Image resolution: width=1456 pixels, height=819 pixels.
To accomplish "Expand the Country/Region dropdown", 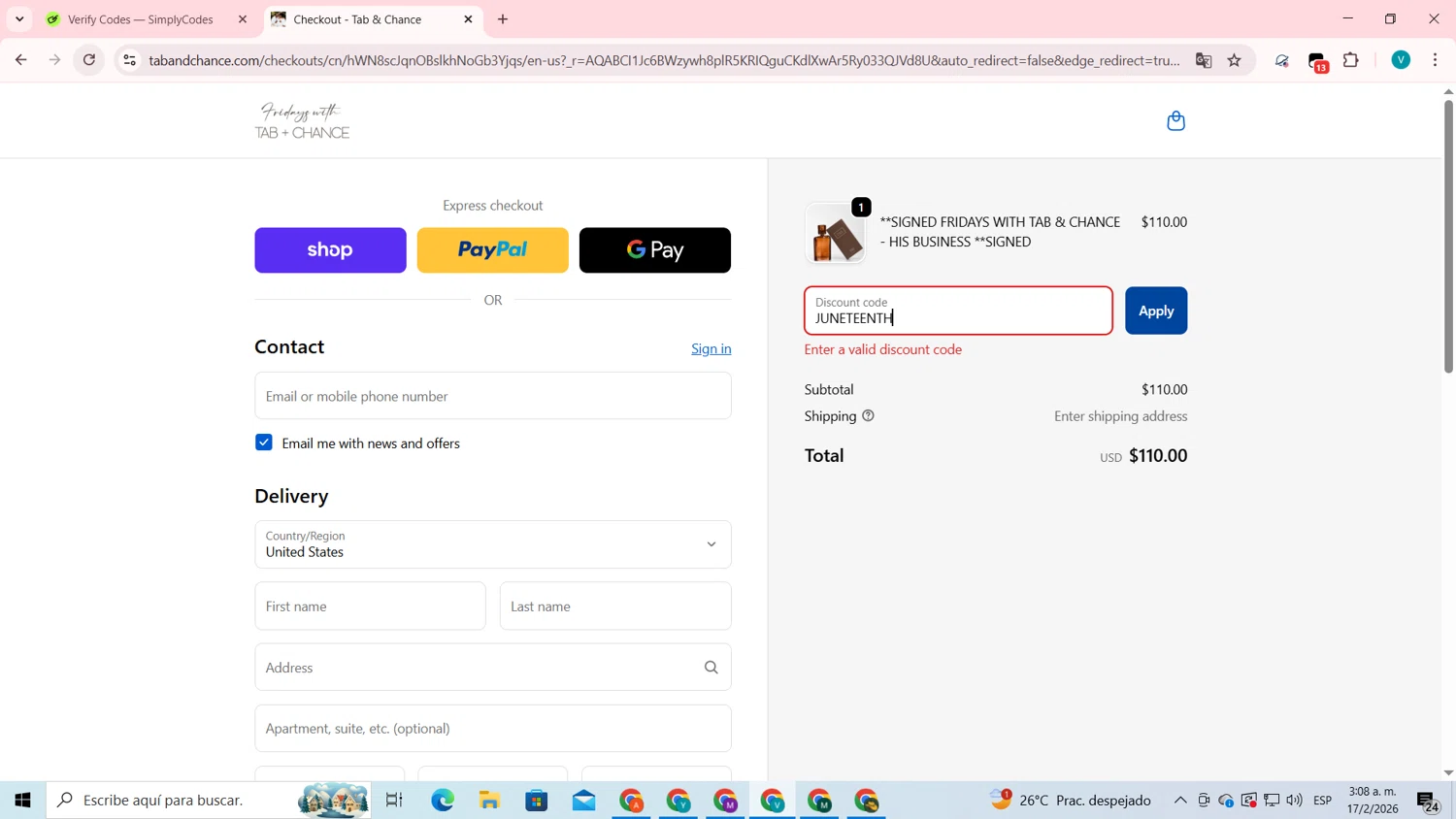I will [x=493, y=544].
